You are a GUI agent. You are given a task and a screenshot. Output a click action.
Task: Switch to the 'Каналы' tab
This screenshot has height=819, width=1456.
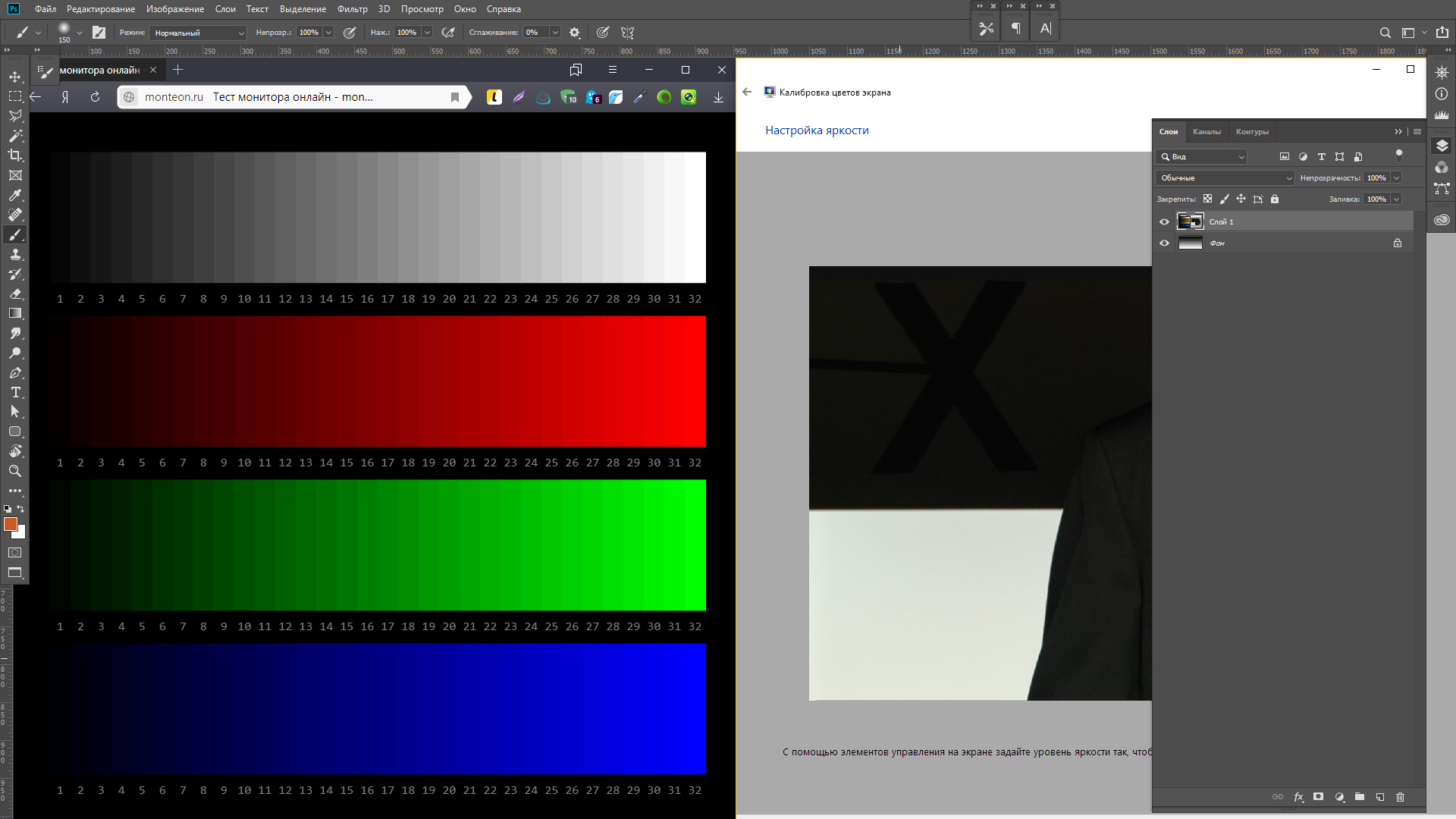point(1207,132)
